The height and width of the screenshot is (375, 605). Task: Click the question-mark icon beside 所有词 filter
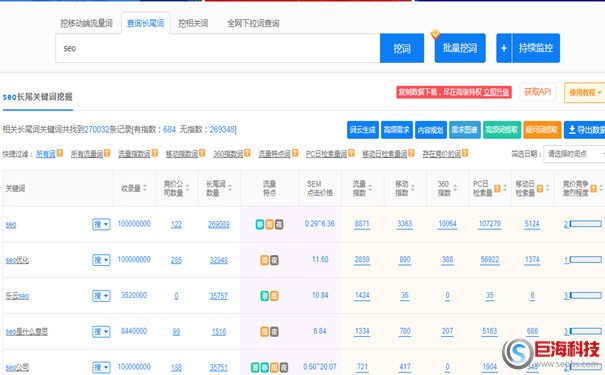pos(60,153)
